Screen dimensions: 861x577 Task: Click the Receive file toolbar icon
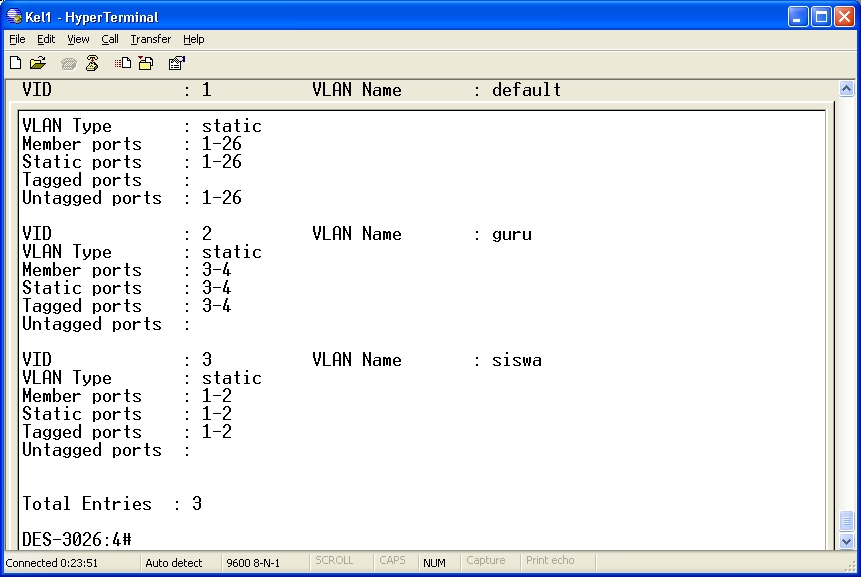tap(146, 63)
